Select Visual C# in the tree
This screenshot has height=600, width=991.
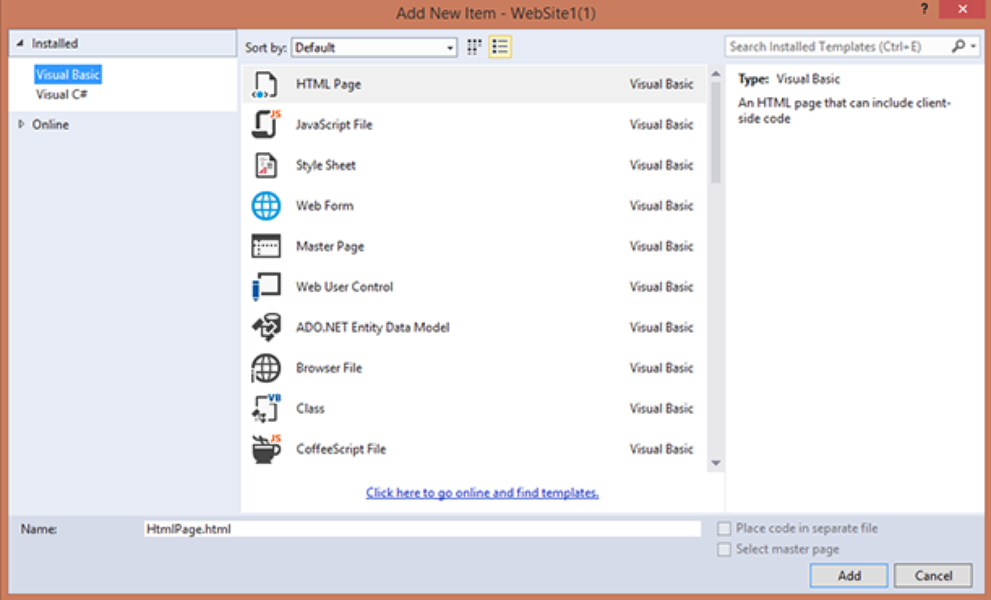tap(61, 95)
